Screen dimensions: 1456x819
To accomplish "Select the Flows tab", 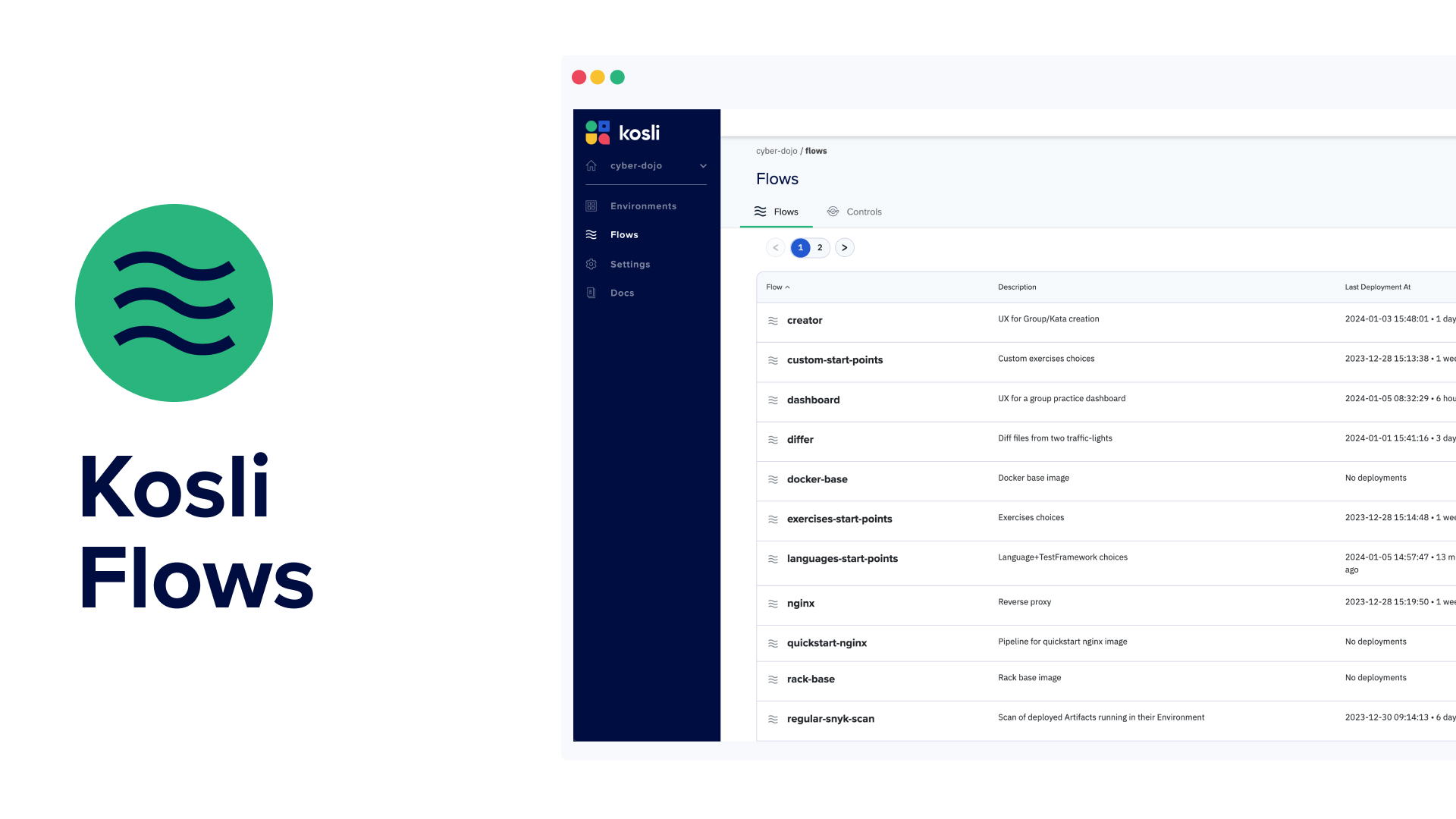I will [x=786, y=212].
